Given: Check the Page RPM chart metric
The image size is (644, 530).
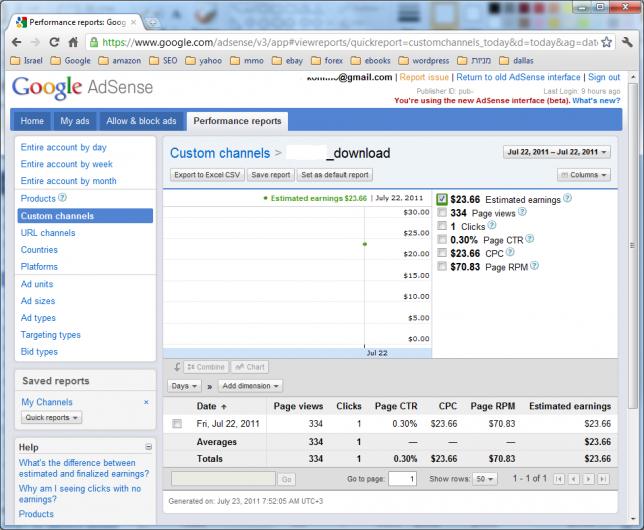Looking at the screenshot, I should coord(442,266).
